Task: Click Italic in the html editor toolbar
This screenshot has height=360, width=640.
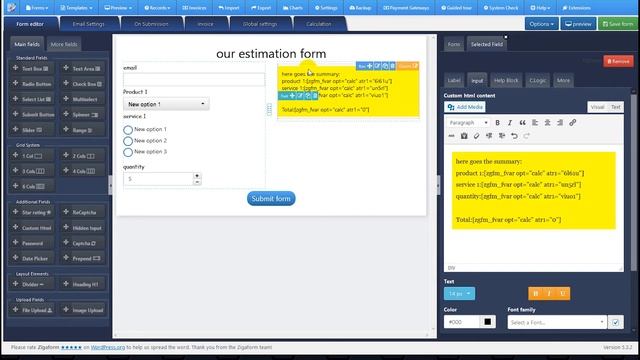Action: pyautogui.click(x=510, y=122)
